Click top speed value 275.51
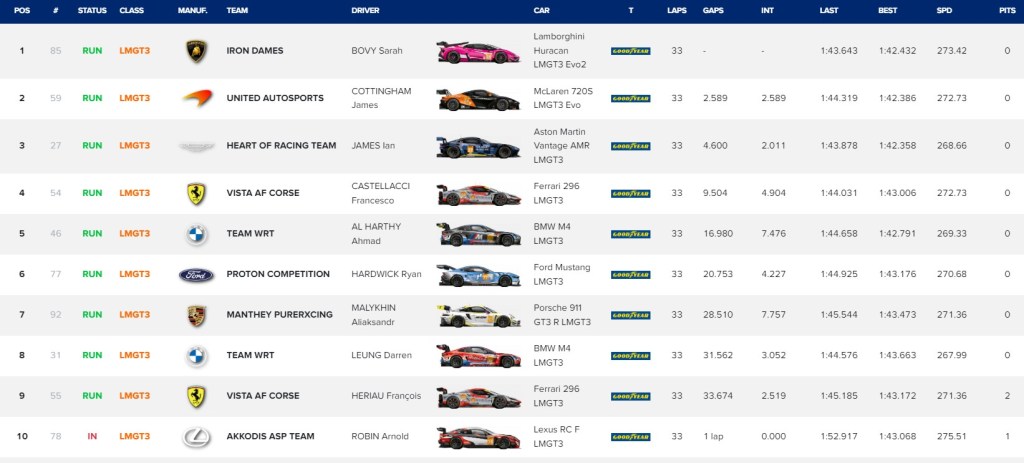Image resolution: width=1024 pixels, height=463 pixels. tap(952, 436)
